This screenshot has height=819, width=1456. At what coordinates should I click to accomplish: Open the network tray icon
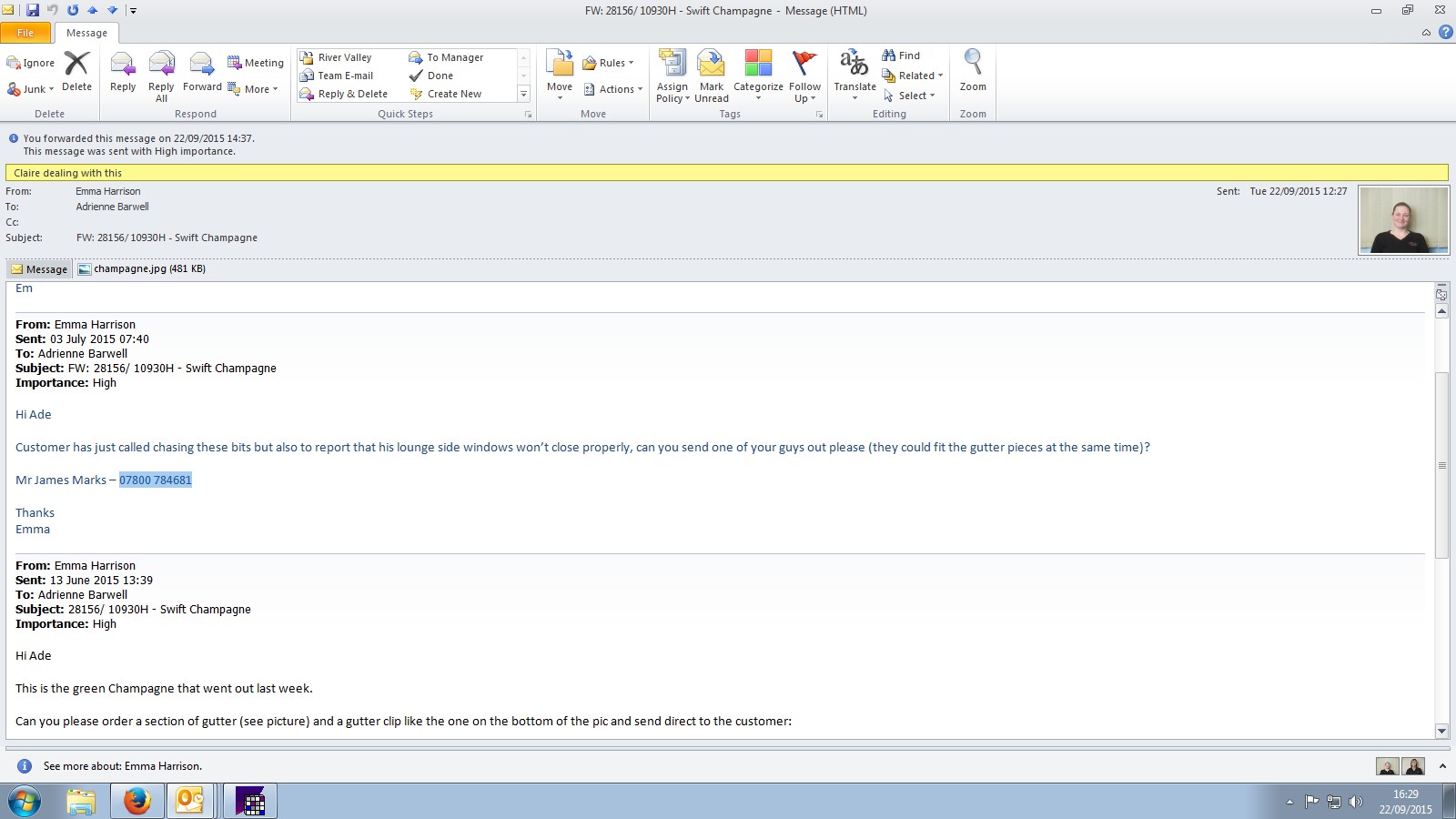(1334, 802)
